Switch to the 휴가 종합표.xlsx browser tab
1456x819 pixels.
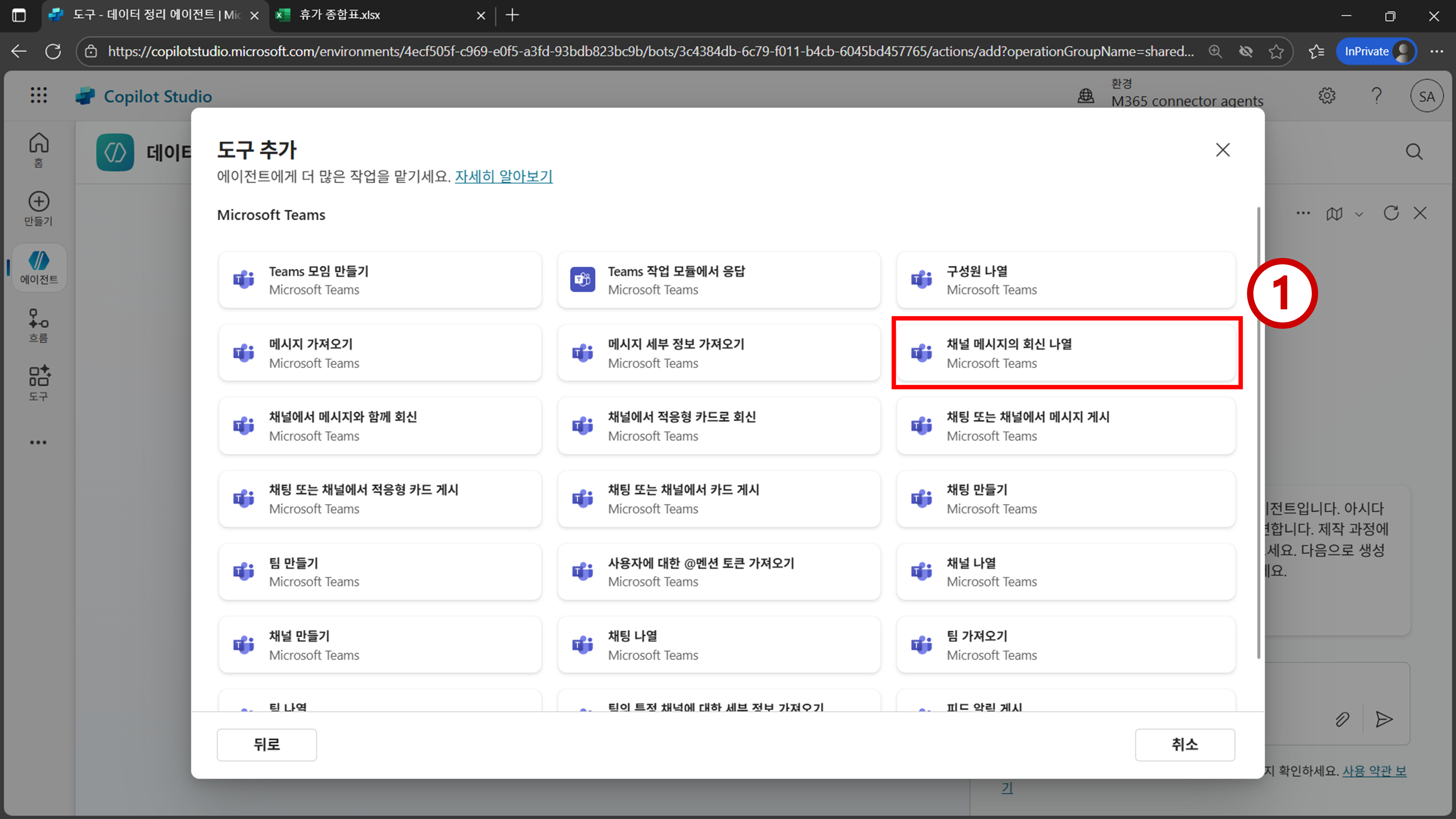click(x=339, y=15)
